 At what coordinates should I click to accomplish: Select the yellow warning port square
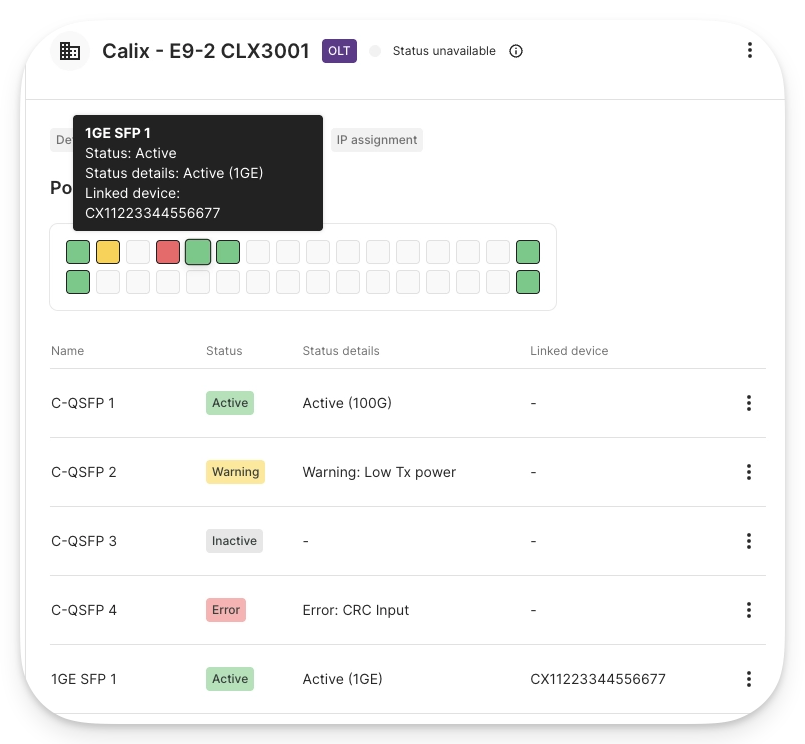click(108, 252)
